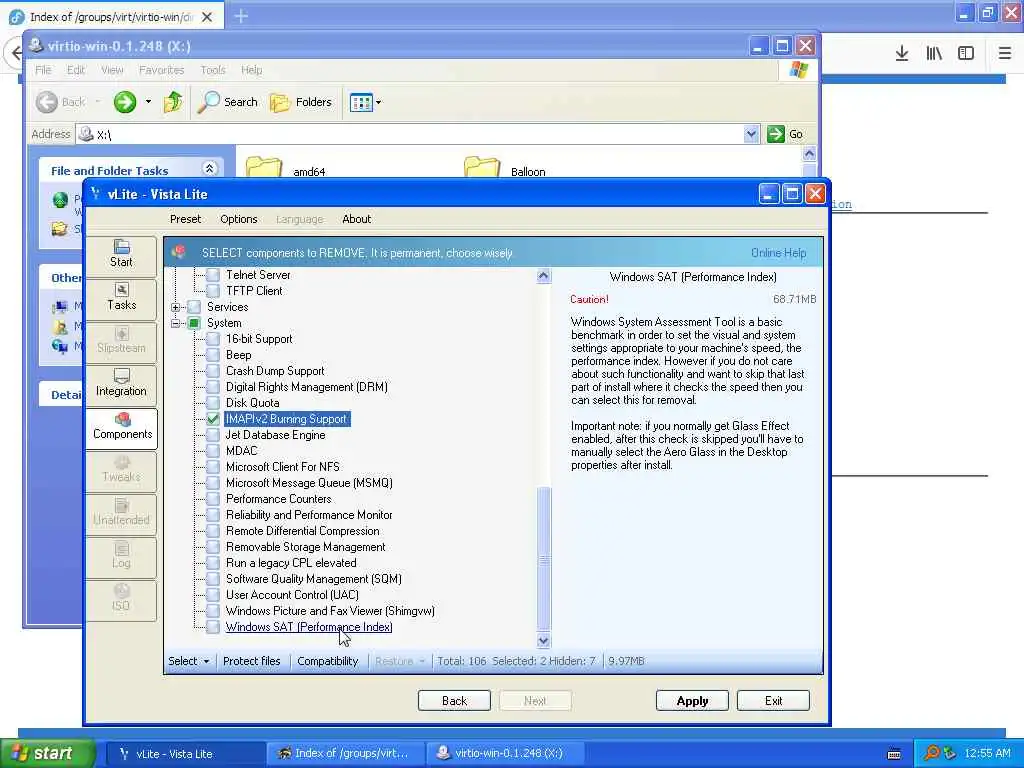Select Jet Database Engine row
Viewport: 1024px width, 768px height.
[x=275, y=435]
